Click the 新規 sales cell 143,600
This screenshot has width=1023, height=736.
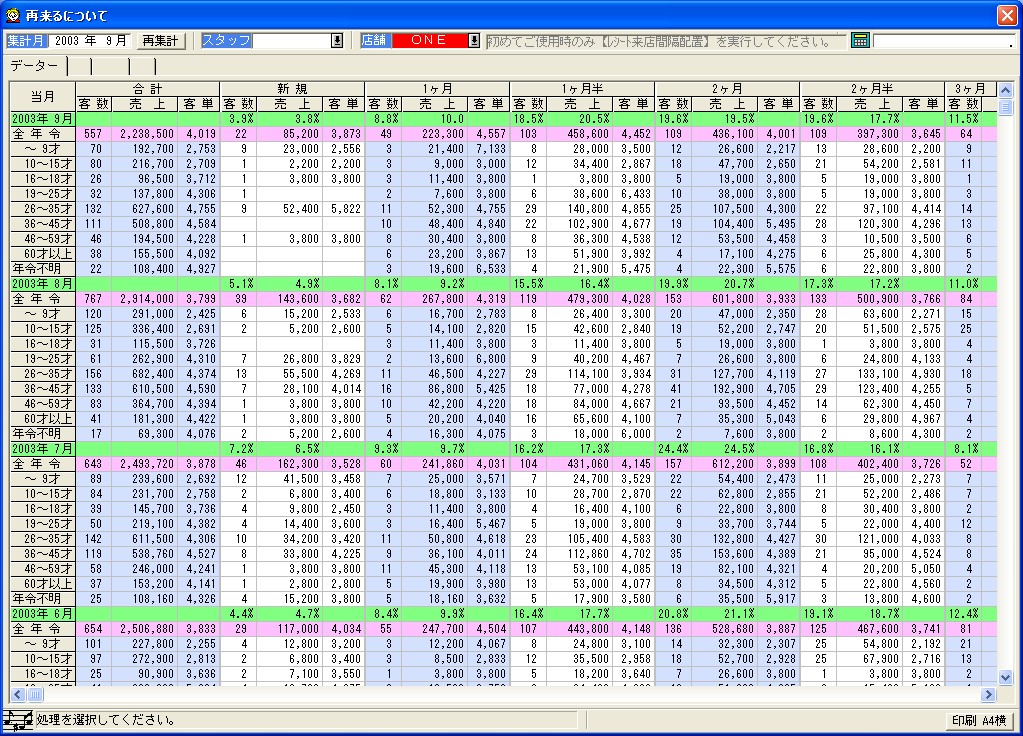(290, 299)
